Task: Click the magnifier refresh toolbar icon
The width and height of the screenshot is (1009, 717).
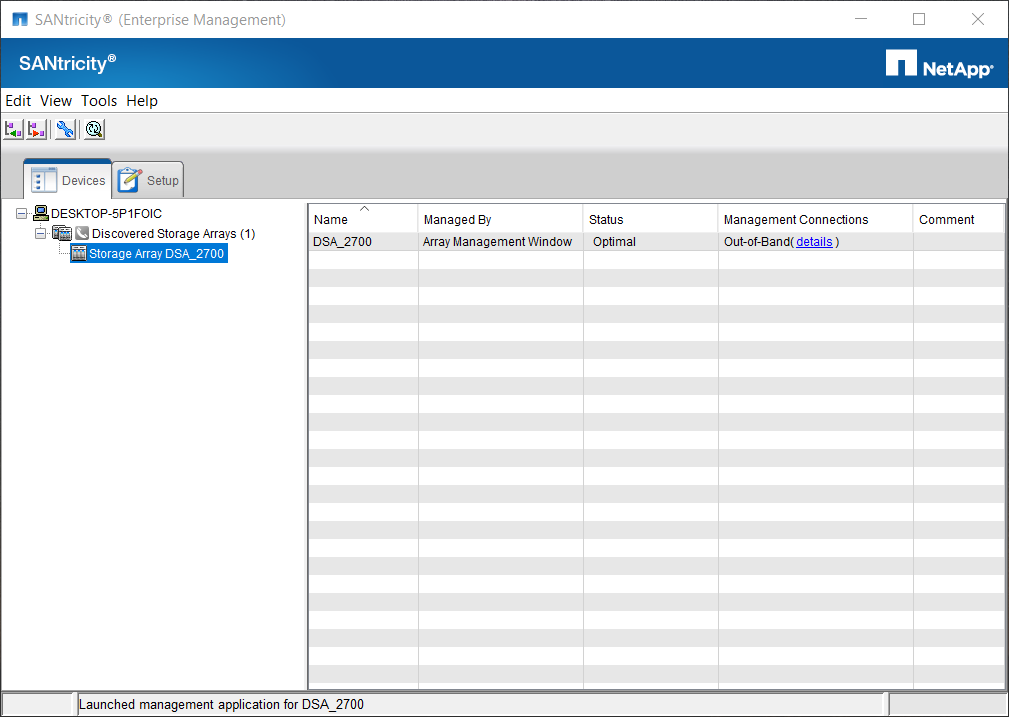Action: [x=94, y=129]
